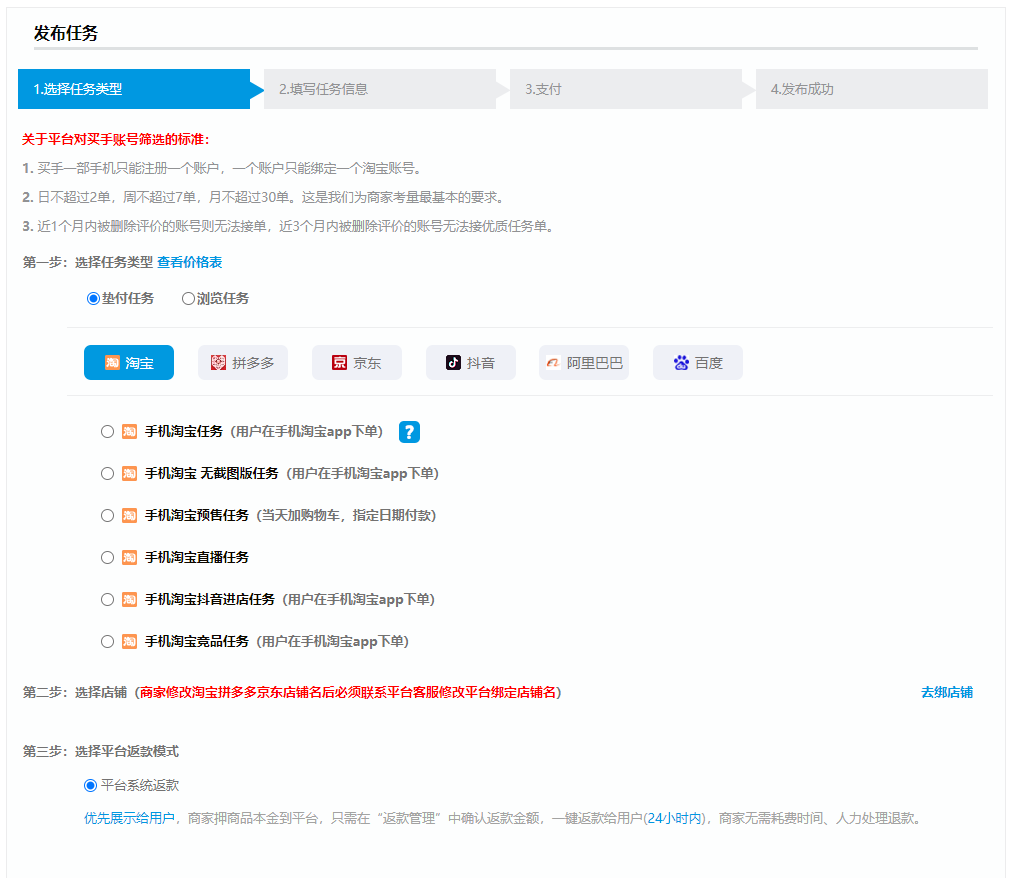Image resolution: width=1012 pixels, height=878 pixels.
Task: Select the 平台系统返款 radio button
Action: tap(90, 786)
